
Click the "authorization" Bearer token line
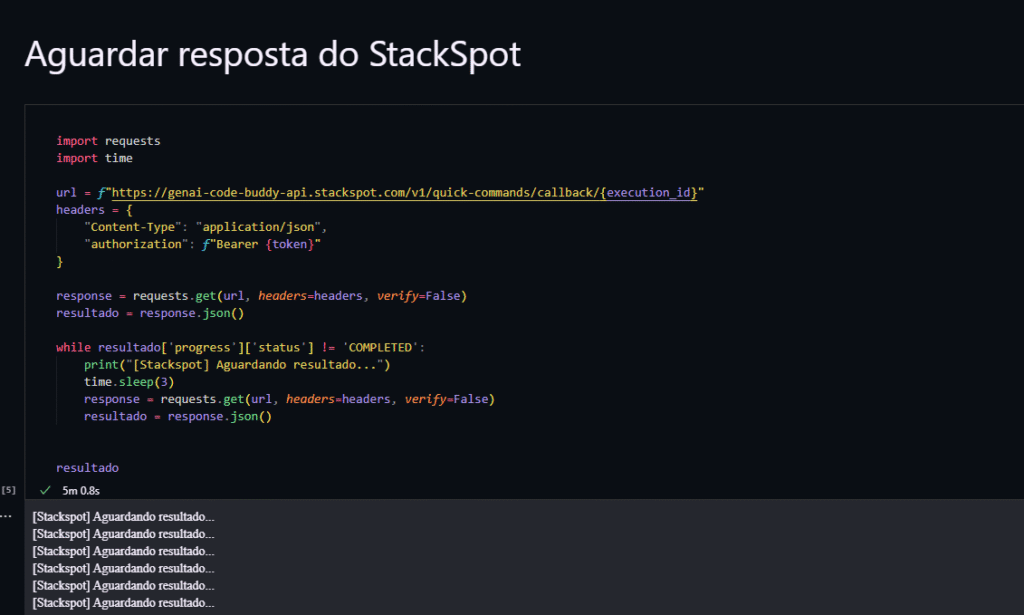point(202,244)
